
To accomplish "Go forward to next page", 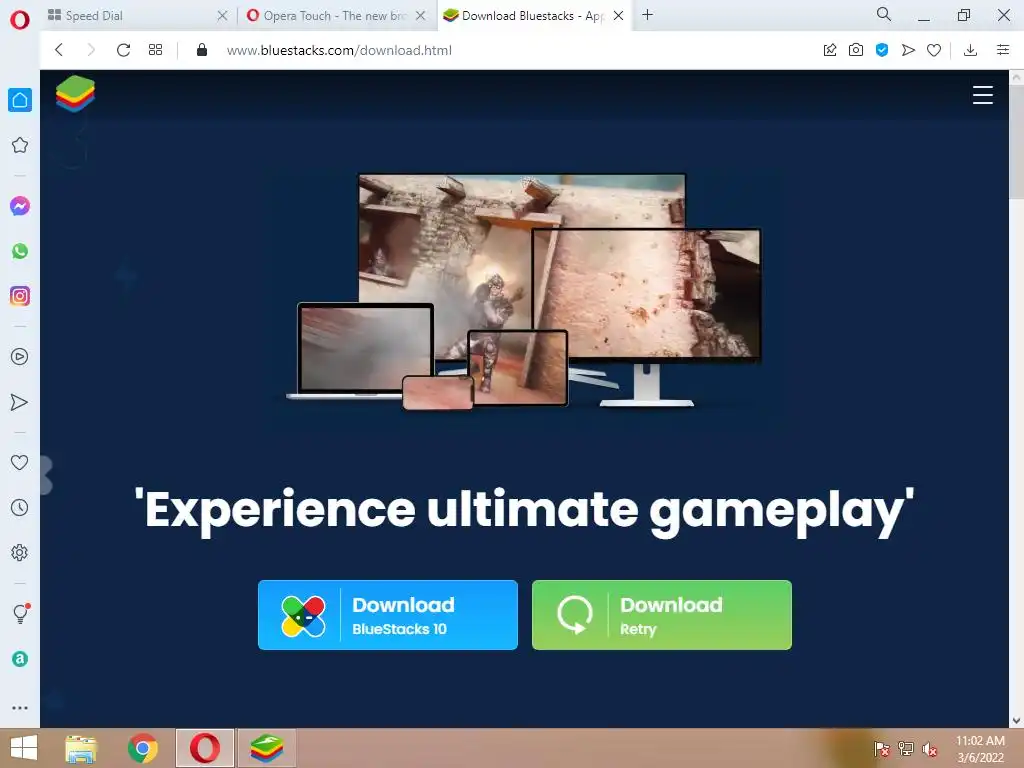I will (91, 50).
